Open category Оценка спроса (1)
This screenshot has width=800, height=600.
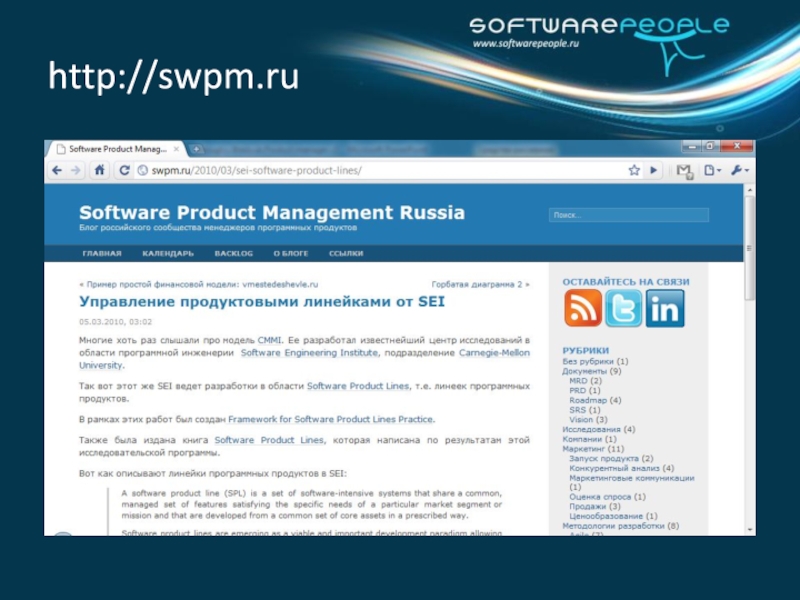607,496
